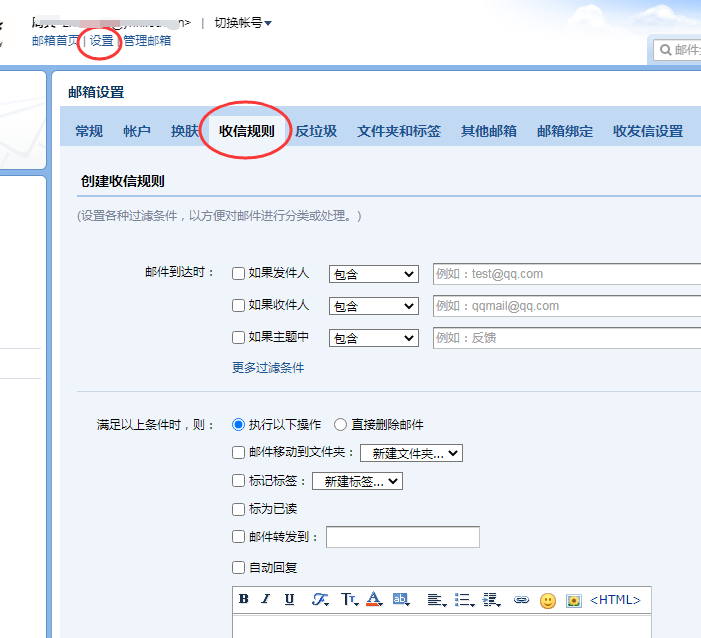Click the underline icon in the editor
This screenshot has width=701, height=638.
coord(289,600)
